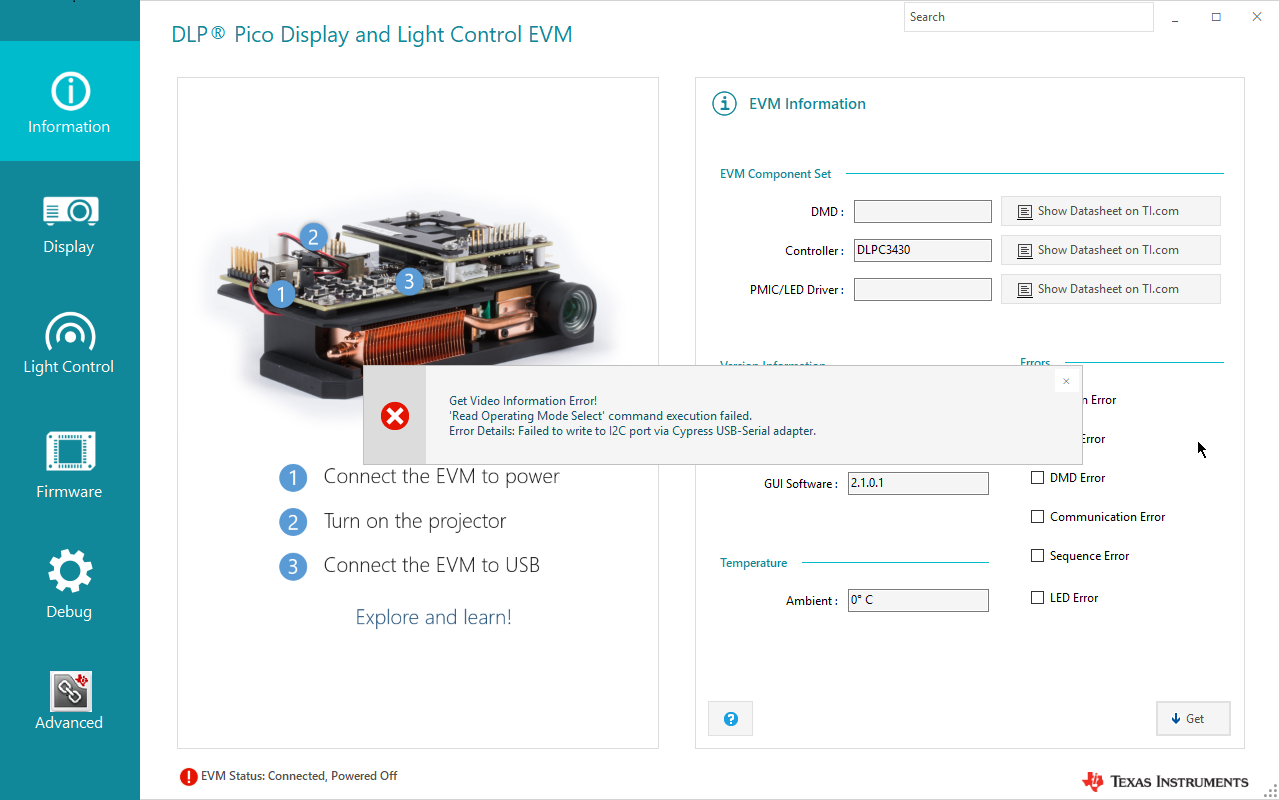Open the Explore and learn link

433,616
